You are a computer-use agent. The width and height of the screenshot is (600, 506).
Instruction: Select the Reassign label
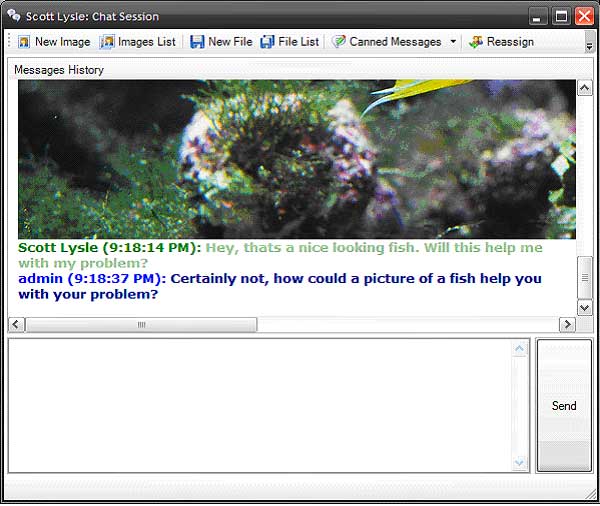click(x=510, y=42)
